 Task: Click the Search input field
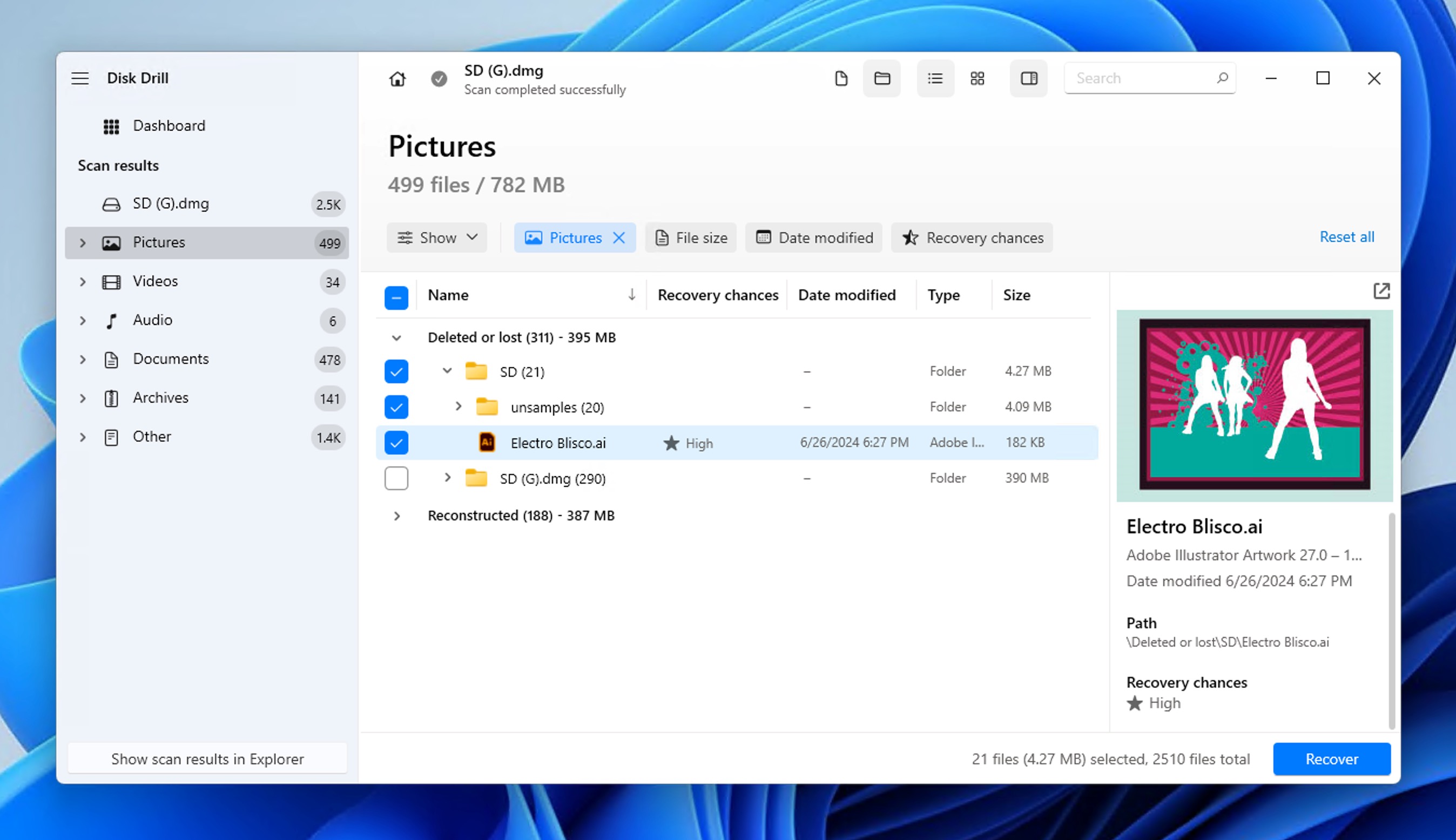point(1150,78)
